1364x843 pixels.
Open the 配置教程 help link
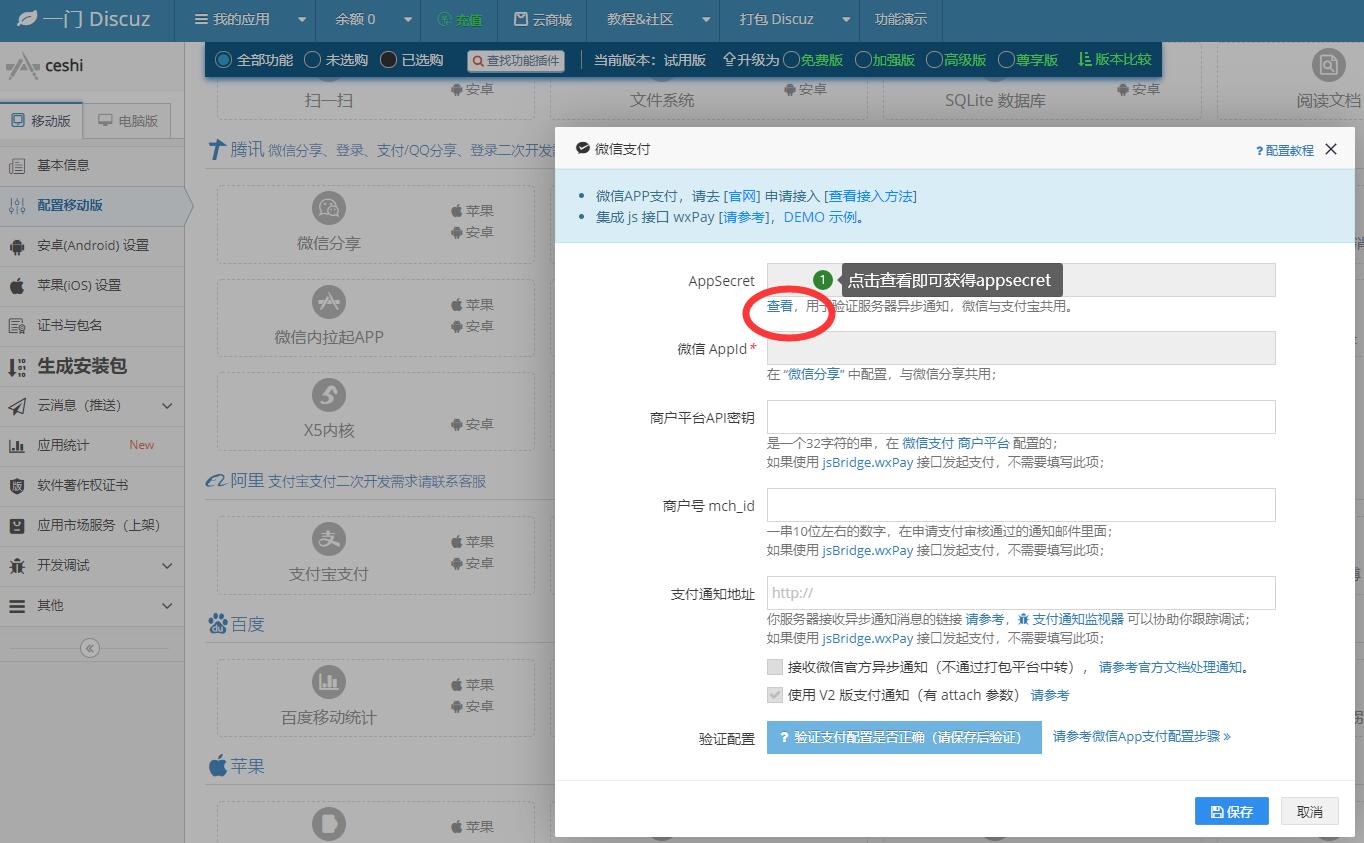pyautogui.click(x=1285, y=150)
